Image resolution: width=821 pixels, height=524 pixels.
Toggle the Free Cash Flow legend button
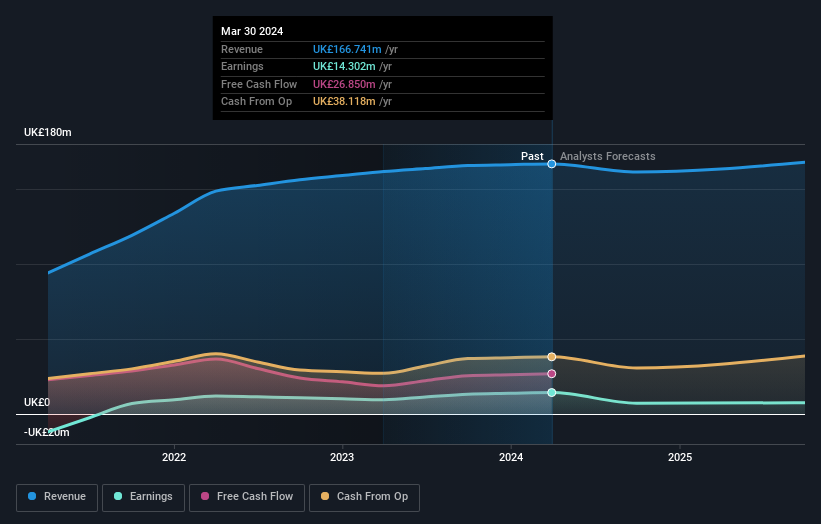247,497
